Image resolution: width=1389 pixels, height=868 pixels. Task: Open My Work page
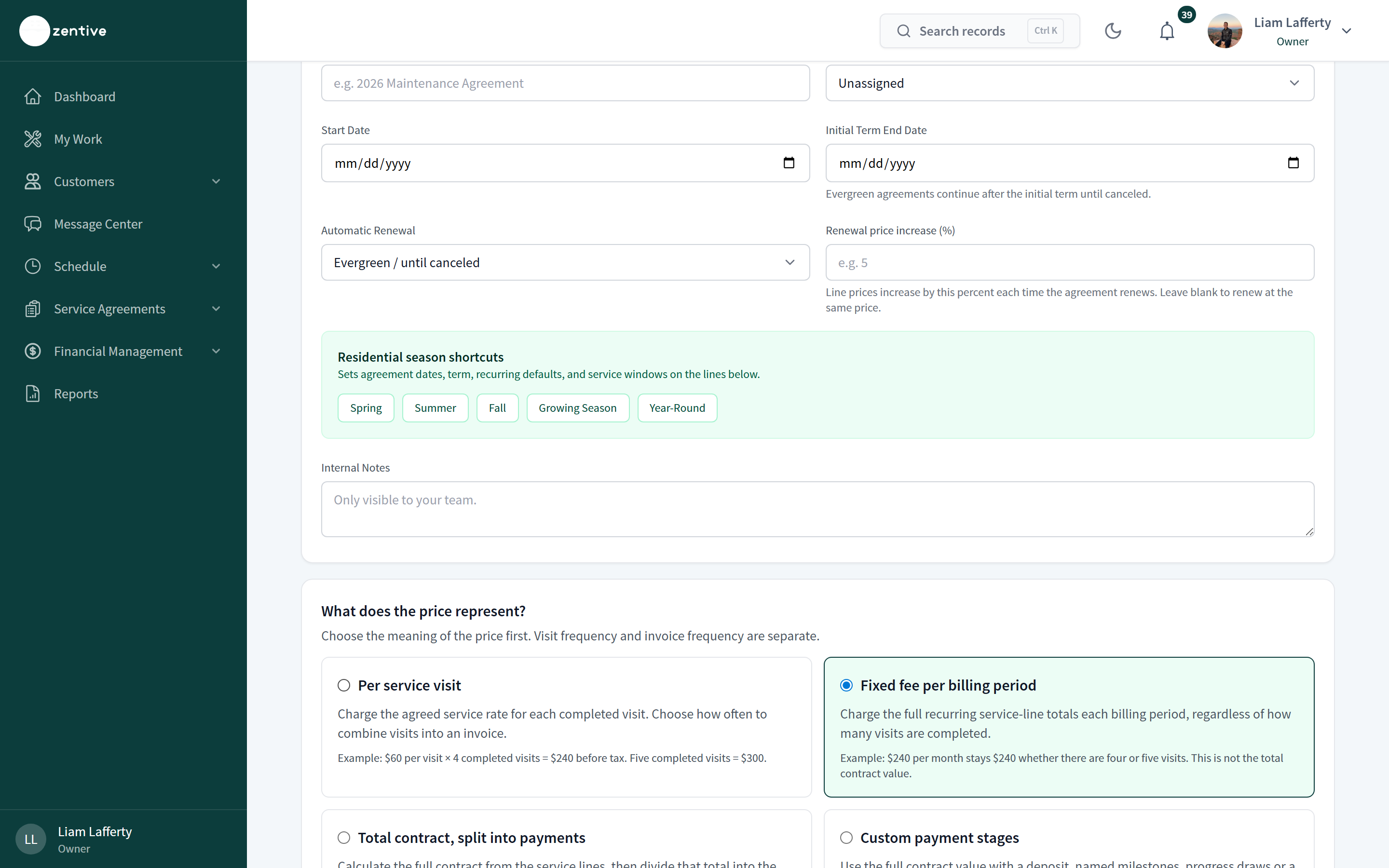point(78,139)
